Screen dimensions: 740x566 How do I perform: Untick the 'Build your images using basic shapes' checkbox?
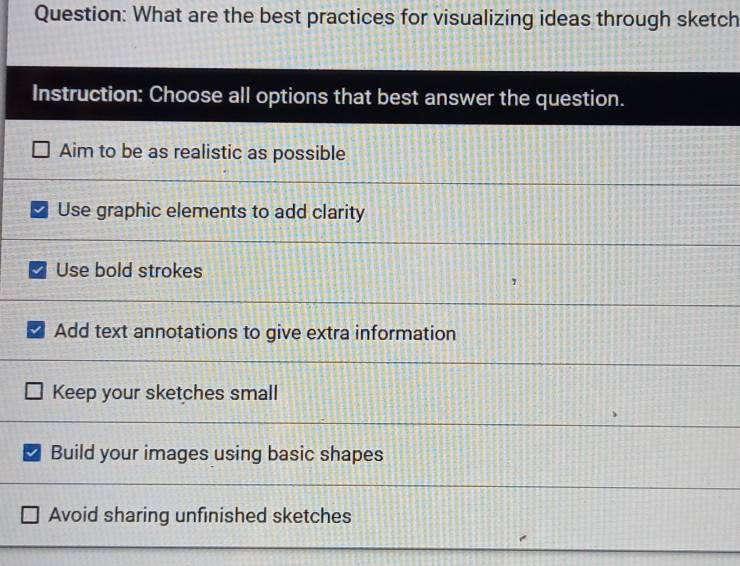[32, 454]
